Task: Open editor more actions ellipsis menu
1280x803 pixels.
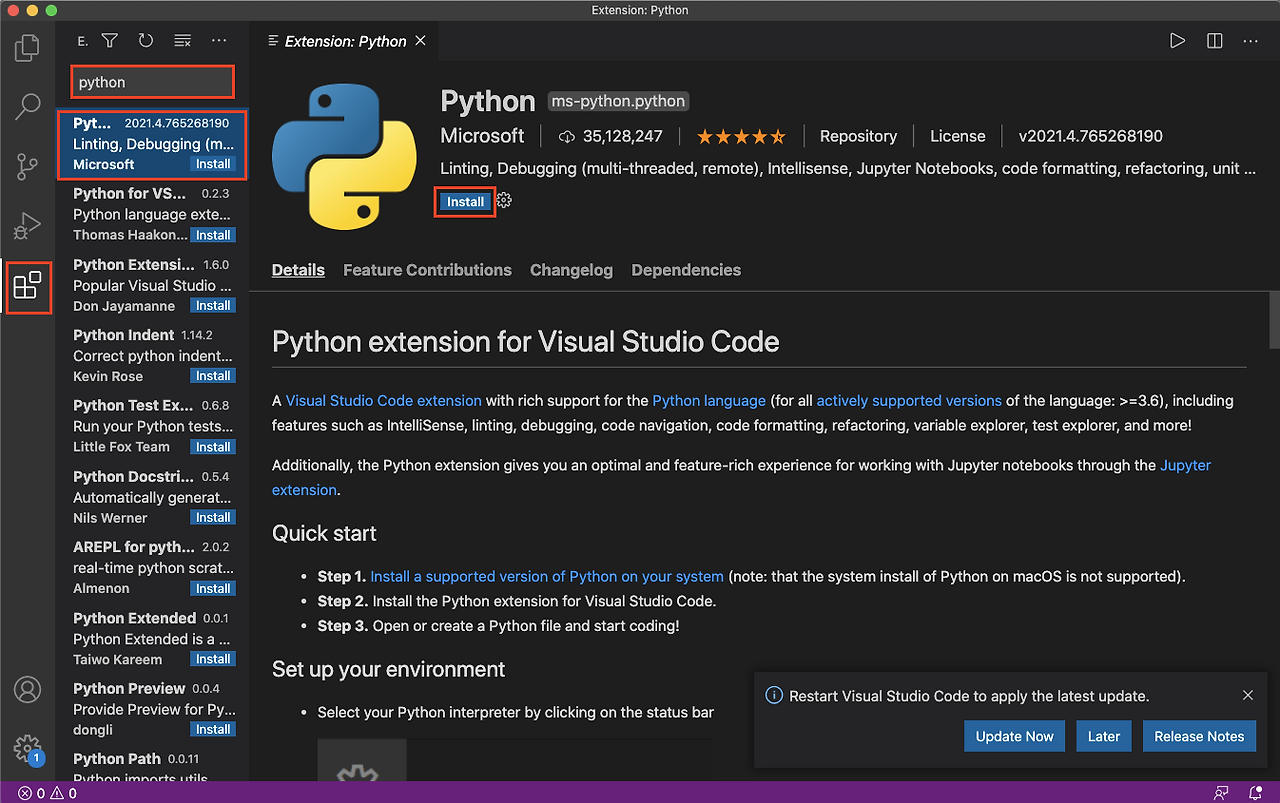Action: [1250, 41]
